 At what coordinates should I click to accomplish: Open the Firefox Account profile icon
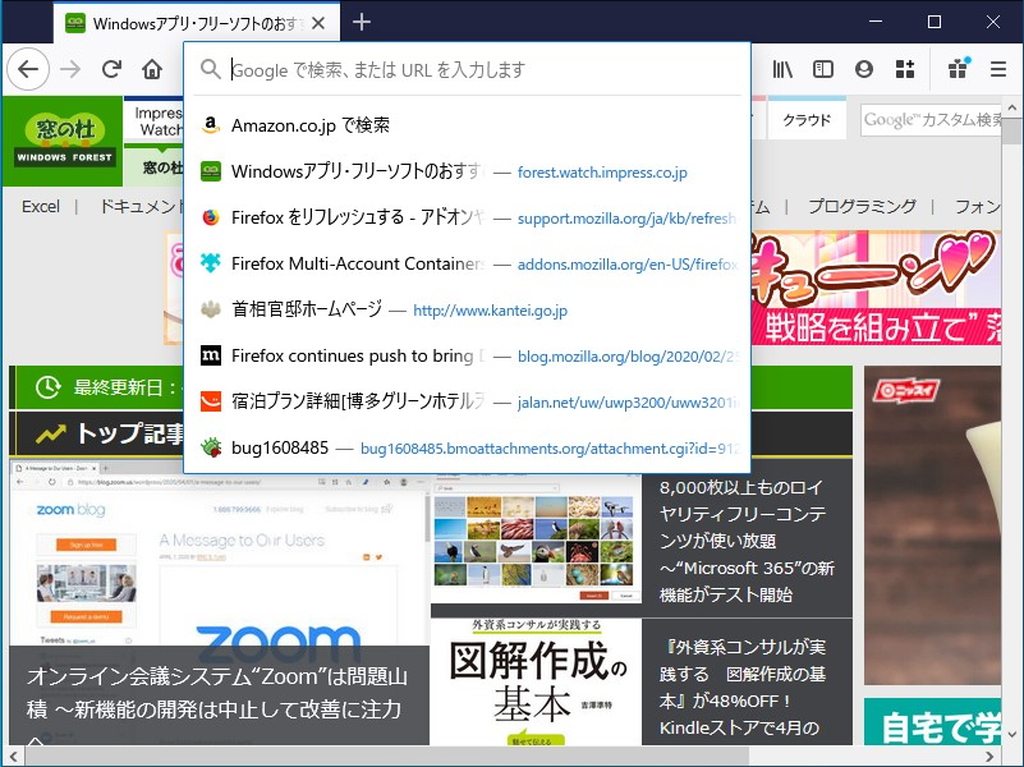pyautogui.click(x=863, y=69)
